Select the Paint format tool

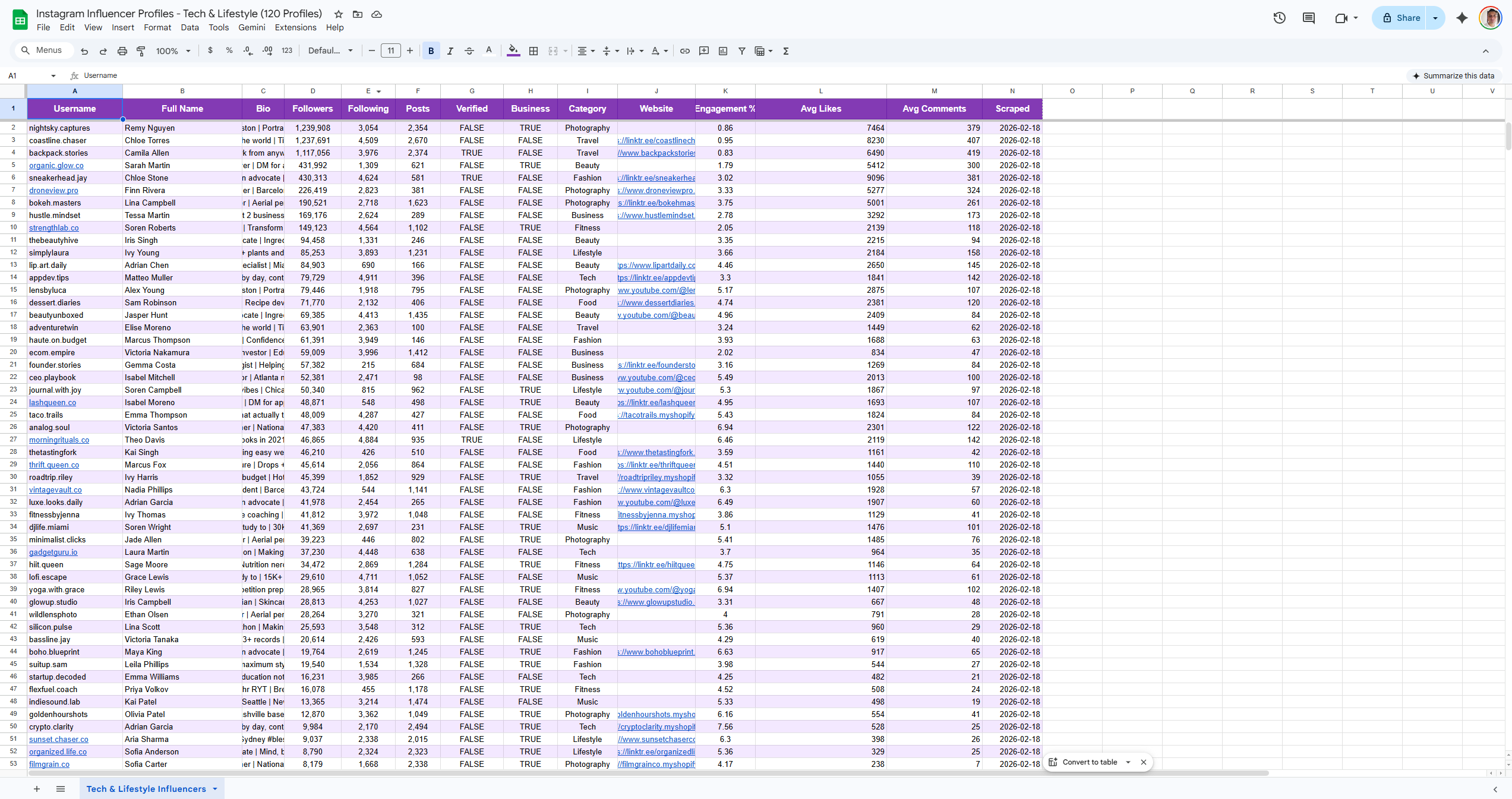click(141, 50)
